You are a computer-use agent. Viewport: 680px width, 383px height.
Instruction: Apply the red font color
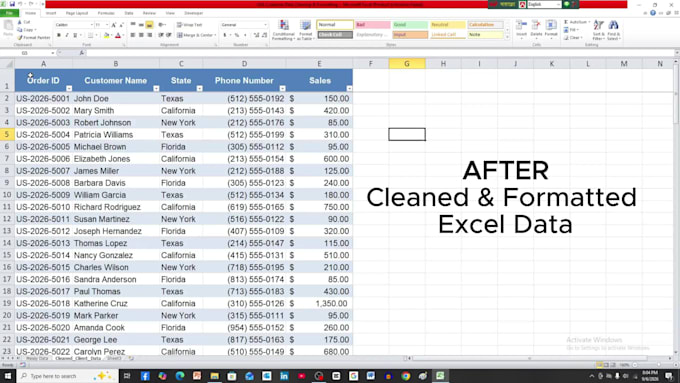tap(118, 35)
